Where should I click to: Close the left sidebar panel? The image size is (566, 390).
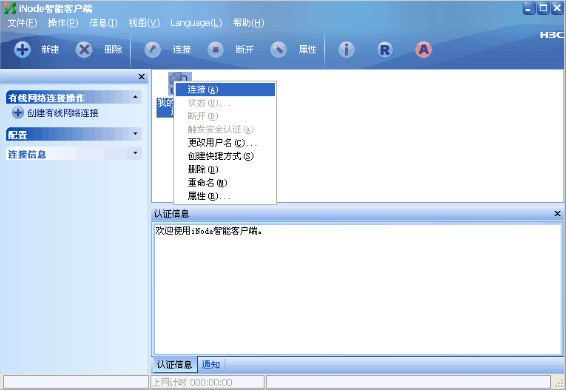coord(142,77)
